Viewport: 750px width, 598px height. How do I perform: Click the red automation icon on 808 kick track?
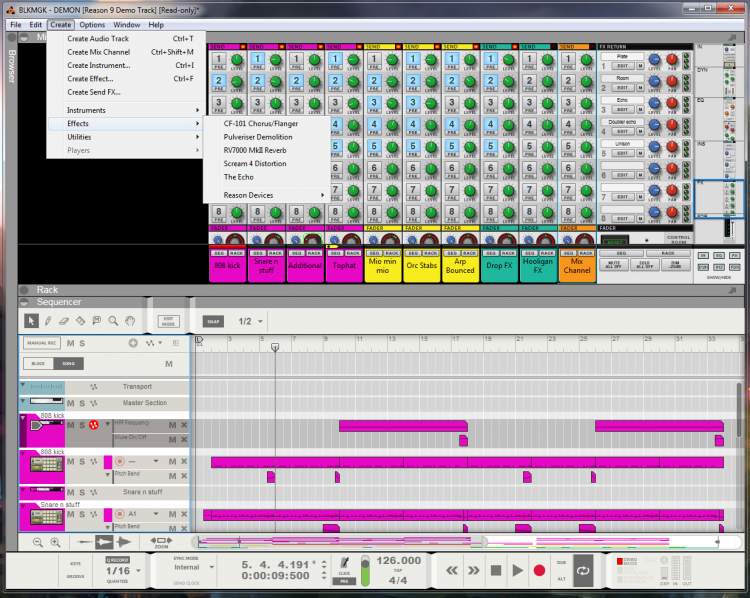pyautogui.click(x=94, y=425)
